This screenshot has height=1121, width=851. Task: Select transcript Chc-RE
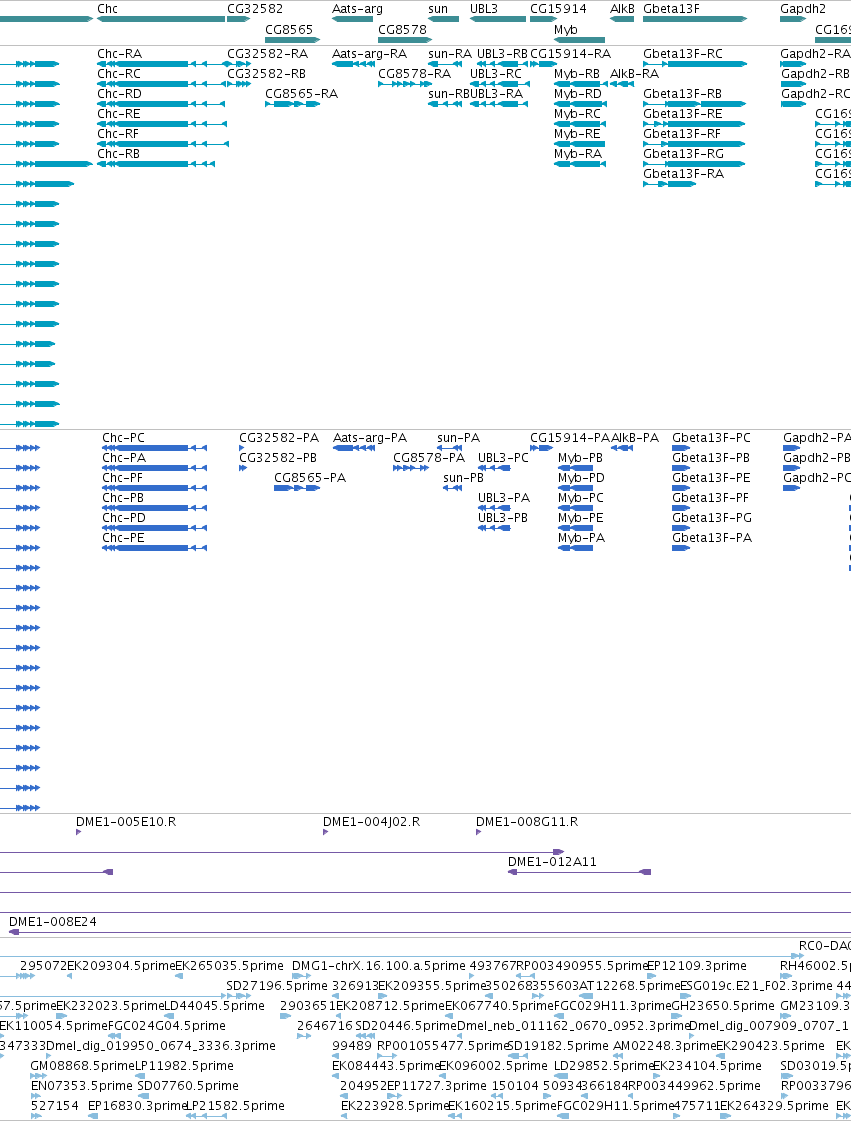(119, 114)
